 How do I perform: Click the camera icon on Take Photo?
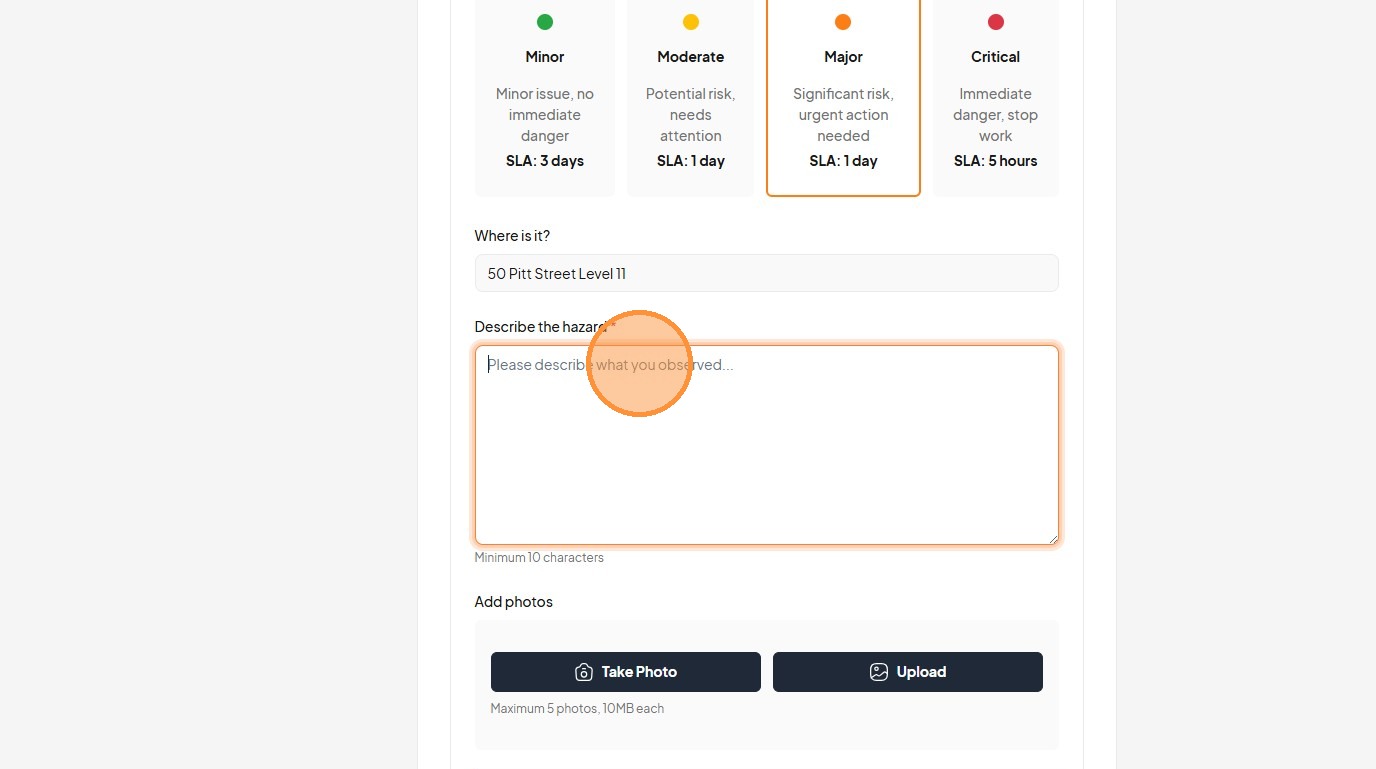tap(584, 672)
